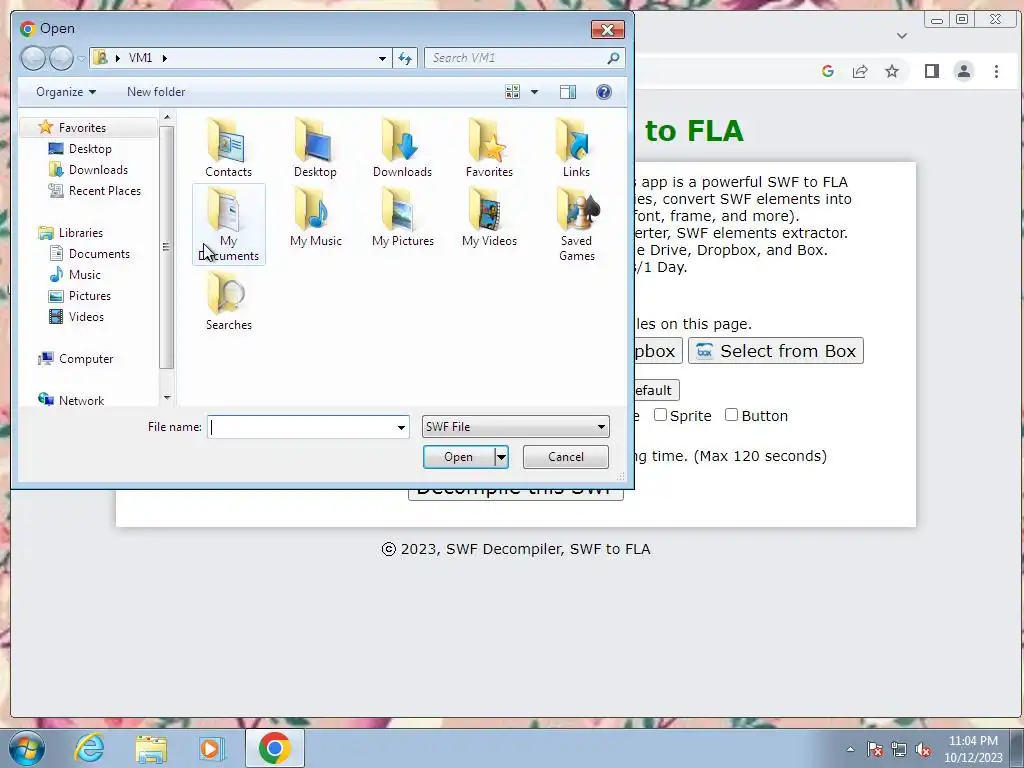This screenshot has height=768, width=1024.
Task: Click the Google G icon in address bar
Action: [828, 71]
